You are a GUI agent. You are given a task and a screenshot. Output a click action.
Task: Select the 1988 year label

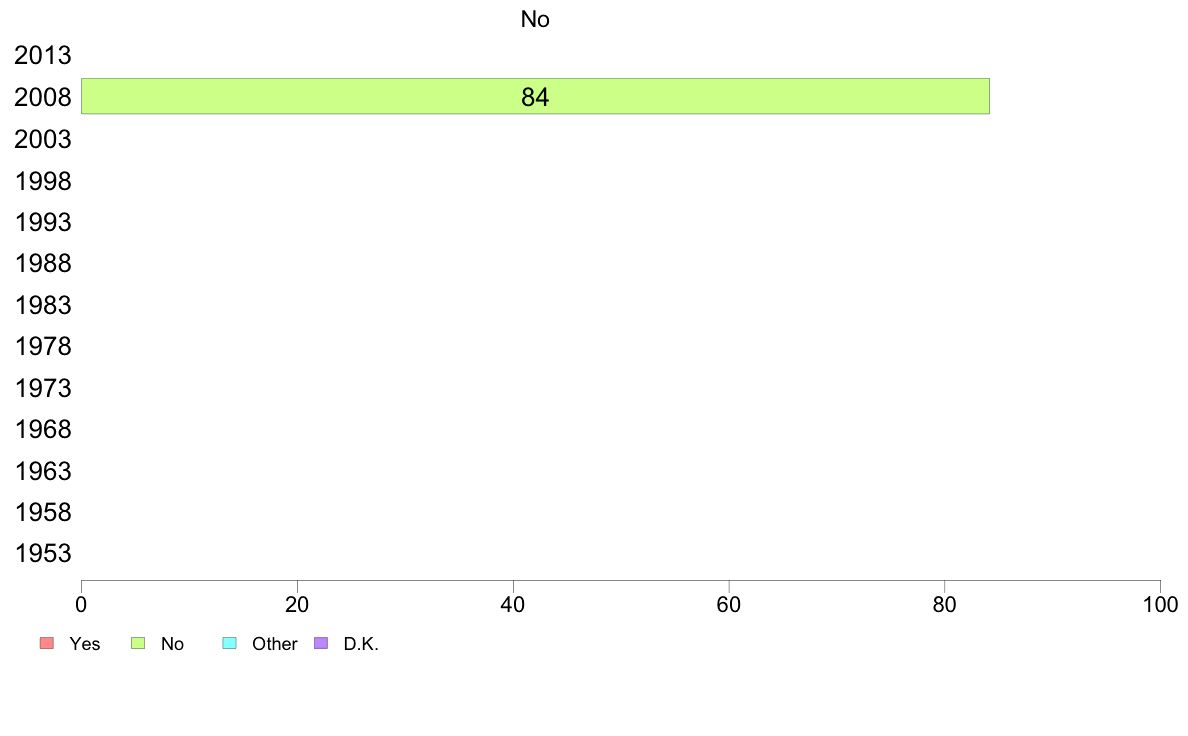pyautogui.click(x=42, y=263)
